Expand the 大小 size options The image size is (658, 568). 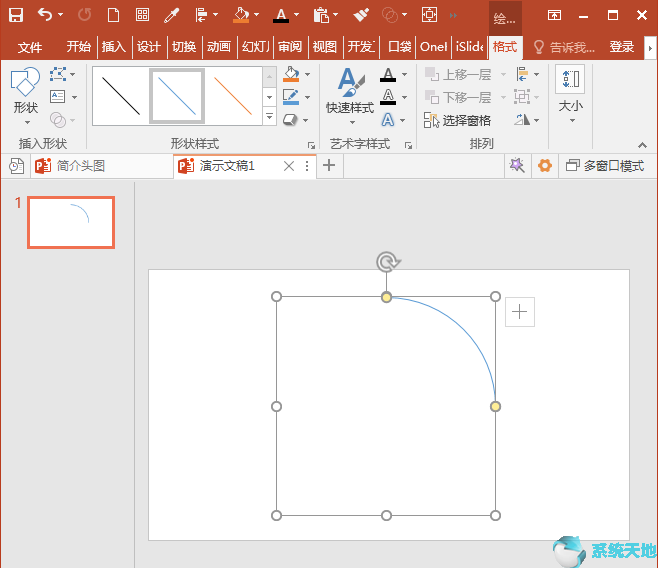click(x=570, y=95)
